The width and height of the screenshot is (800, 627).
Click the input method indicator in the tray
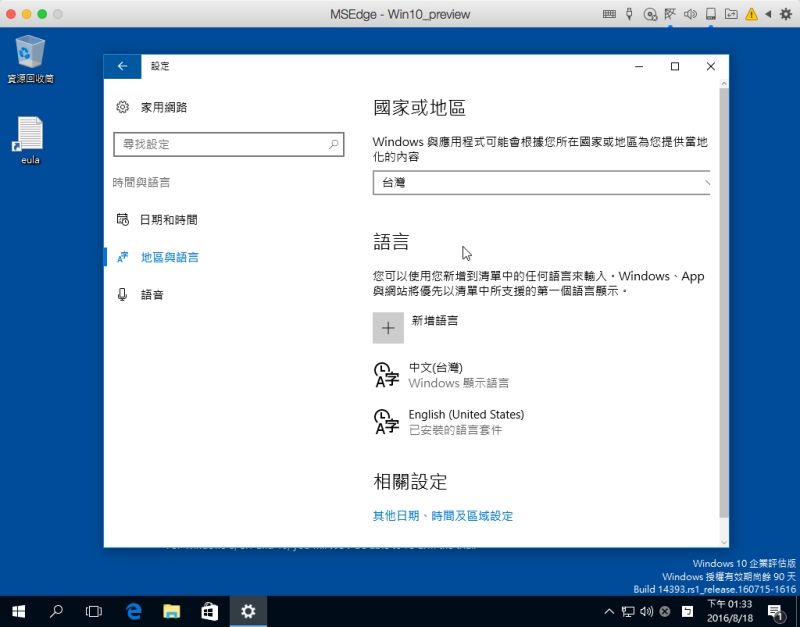tap(687, 611)
